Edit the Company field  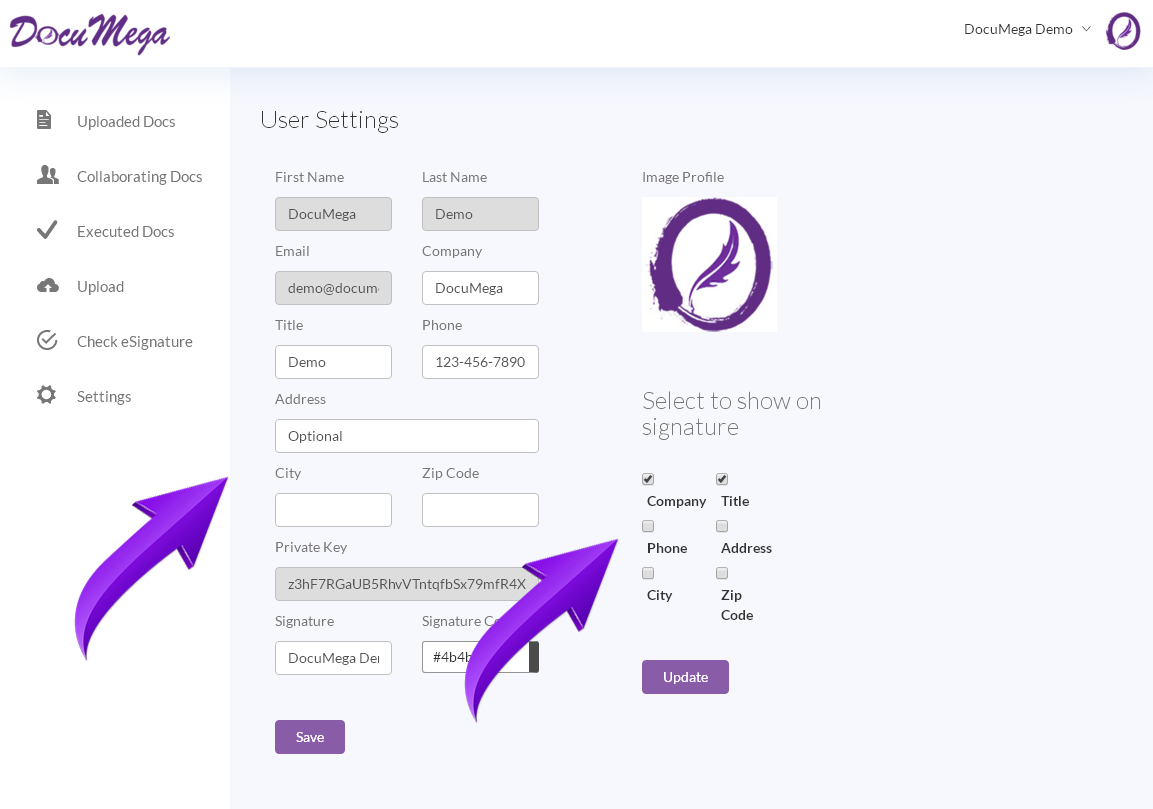[x=480, y=288]
